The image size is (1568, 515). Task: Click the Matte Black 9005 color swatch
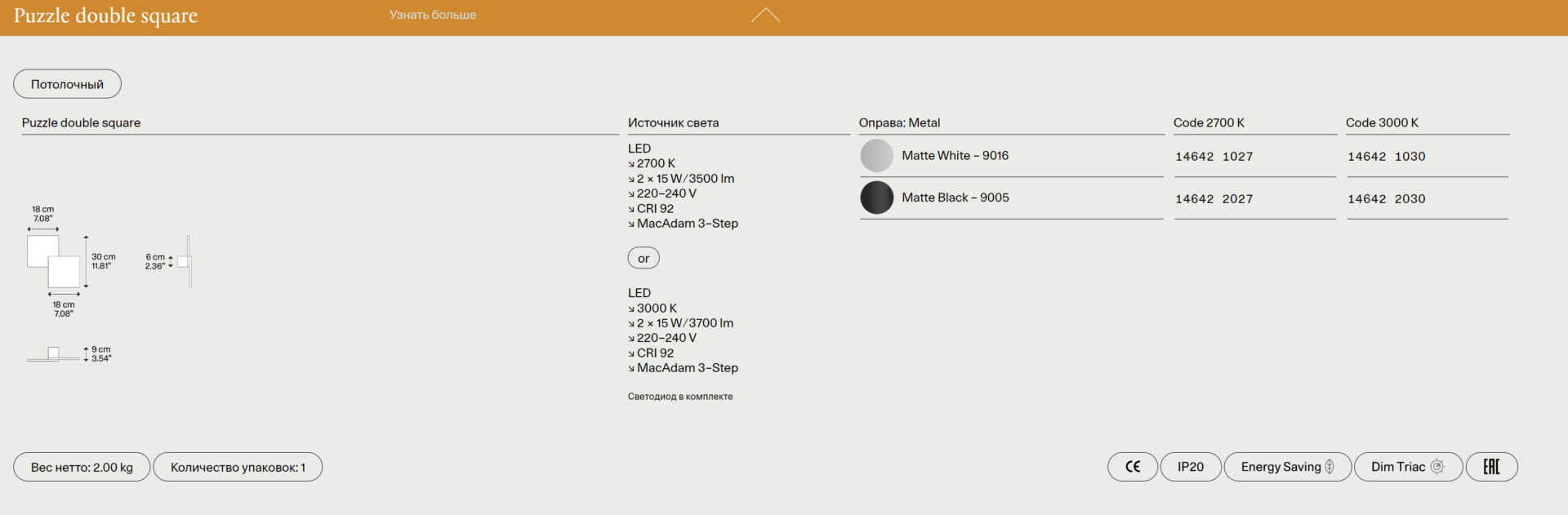[x=876, y=198]
